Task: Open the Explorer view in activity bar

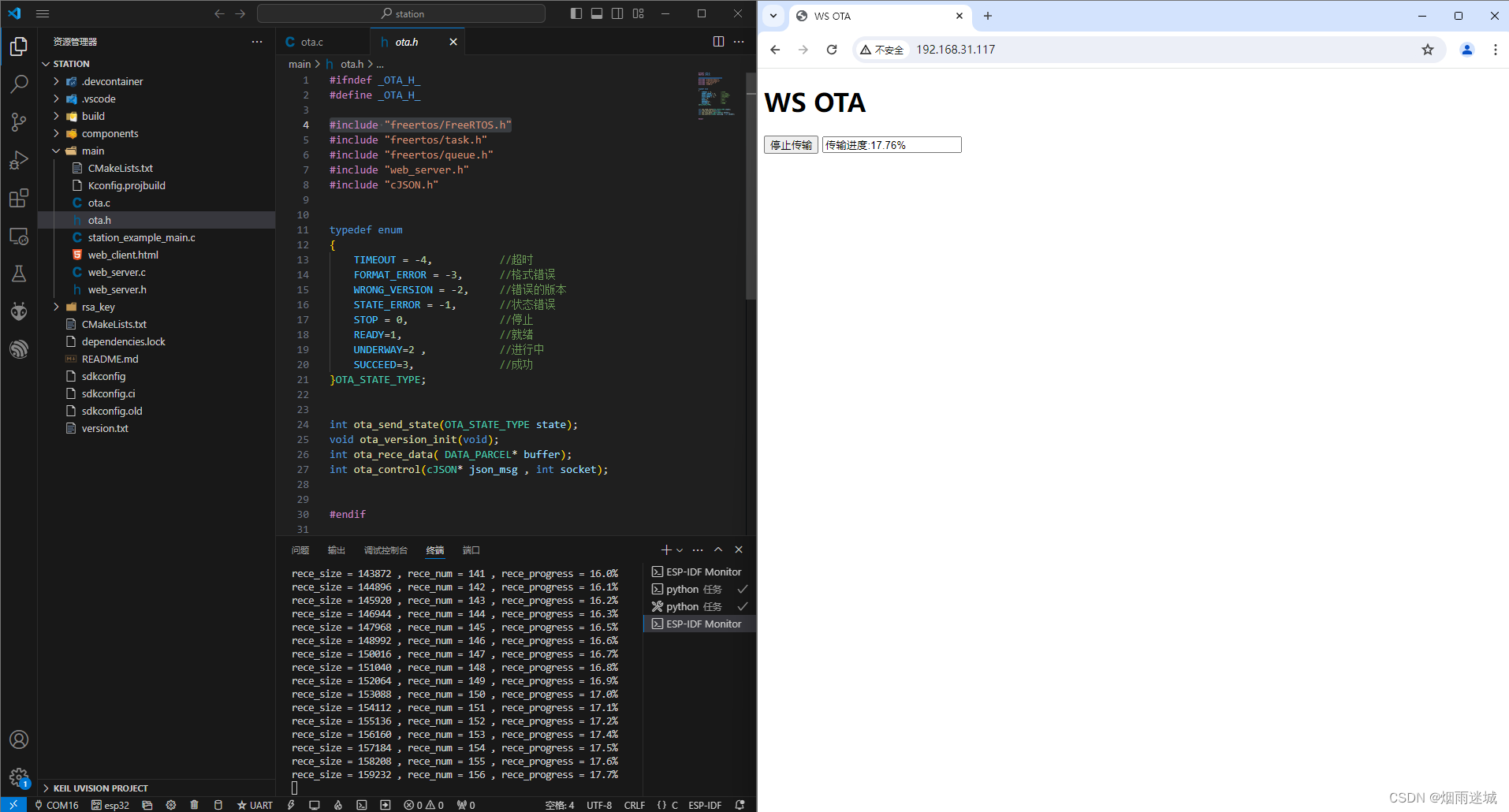Action: coord(19,47)
